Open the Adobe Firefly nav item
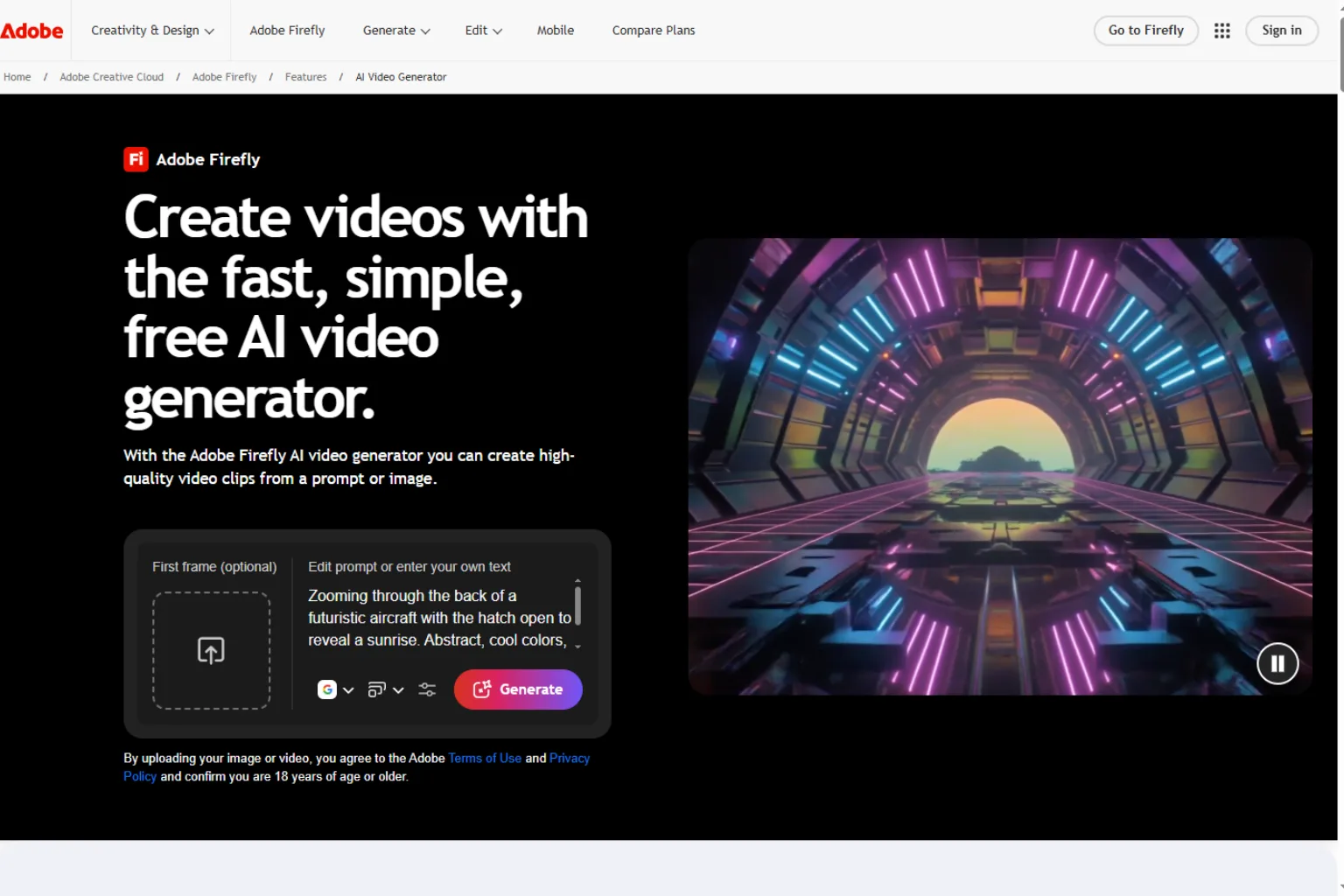The height and width of the screenshot is (896, 1344). (287, 31)
